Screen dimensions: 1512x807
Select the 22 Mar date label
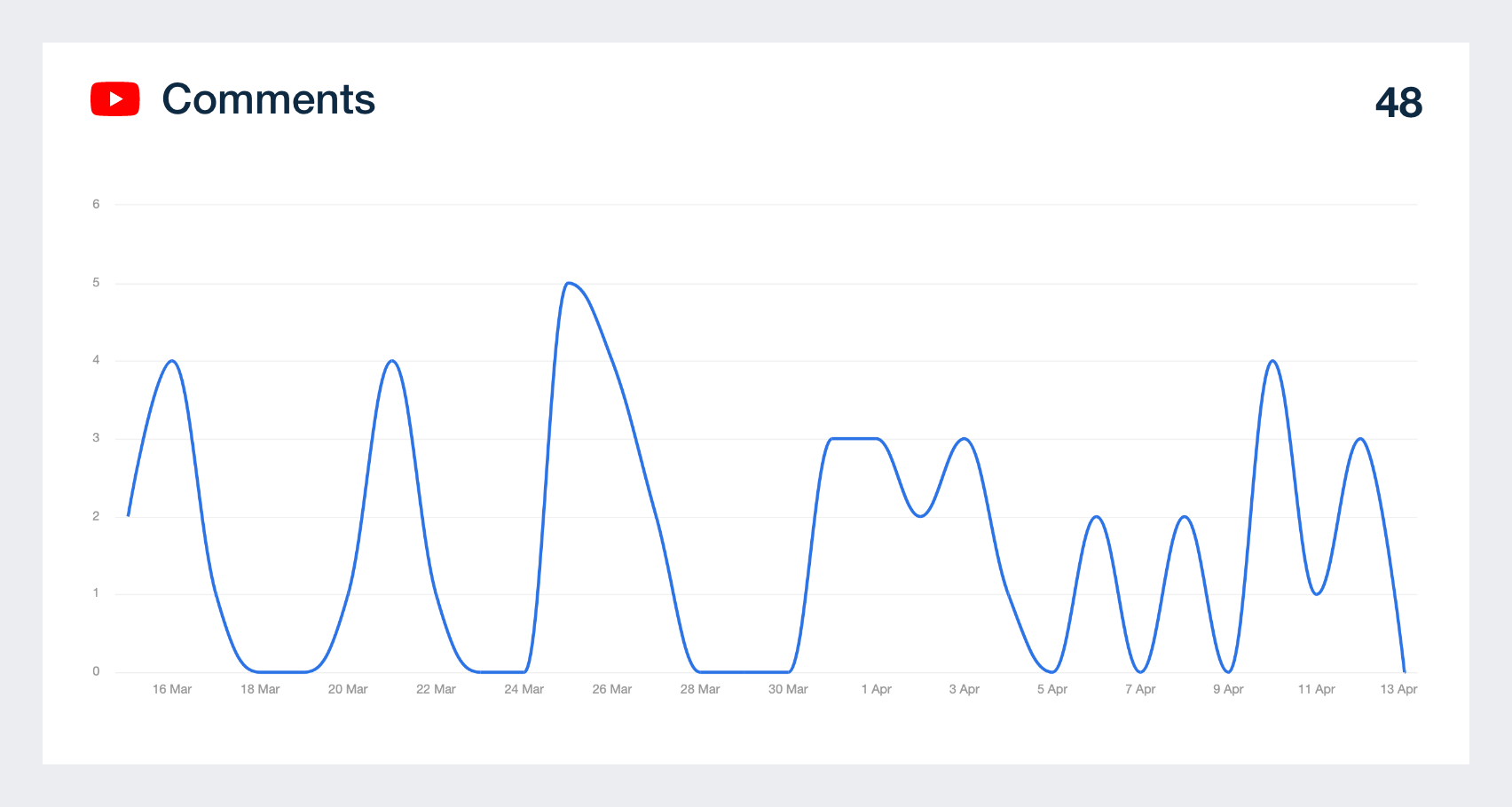436,689
